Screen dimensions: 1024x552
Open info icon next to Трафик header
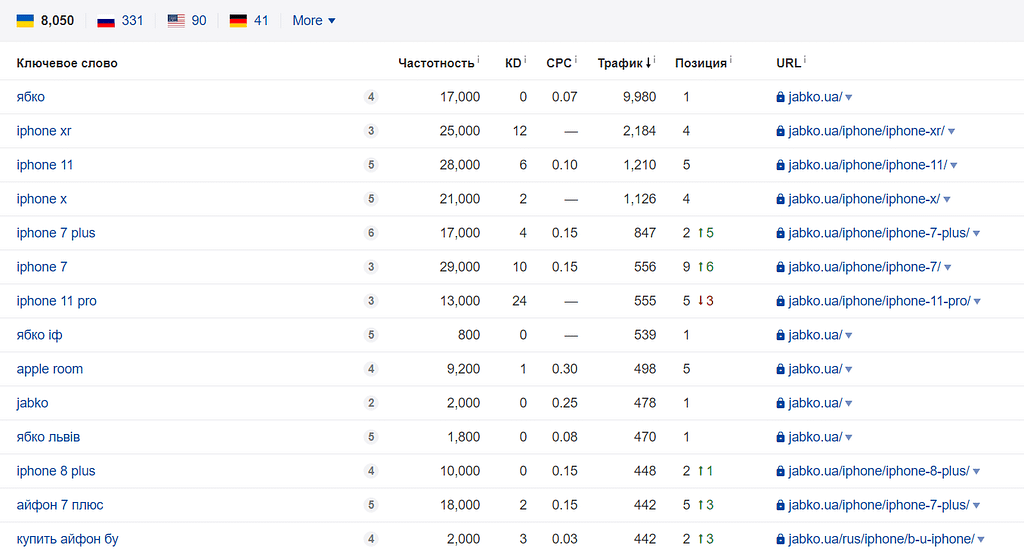[654, 59]
